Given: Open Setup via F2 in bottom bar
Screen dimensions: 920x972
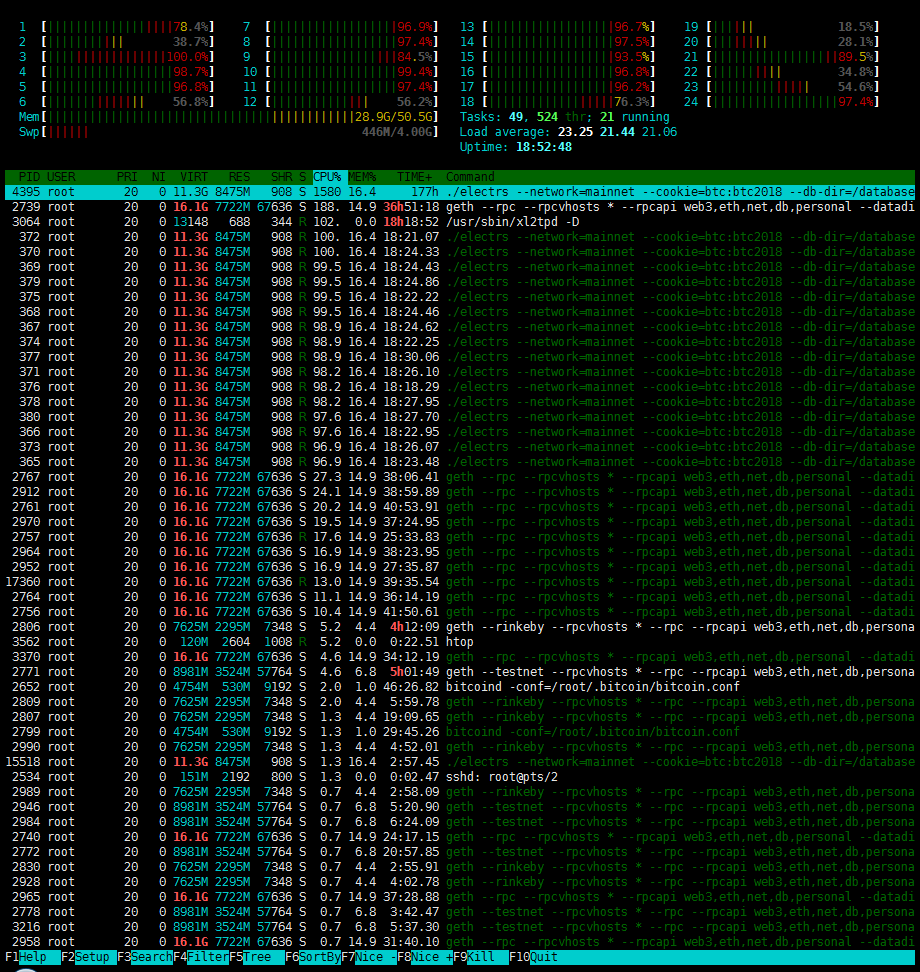Looking at the screenshot, I should point(89,957).
